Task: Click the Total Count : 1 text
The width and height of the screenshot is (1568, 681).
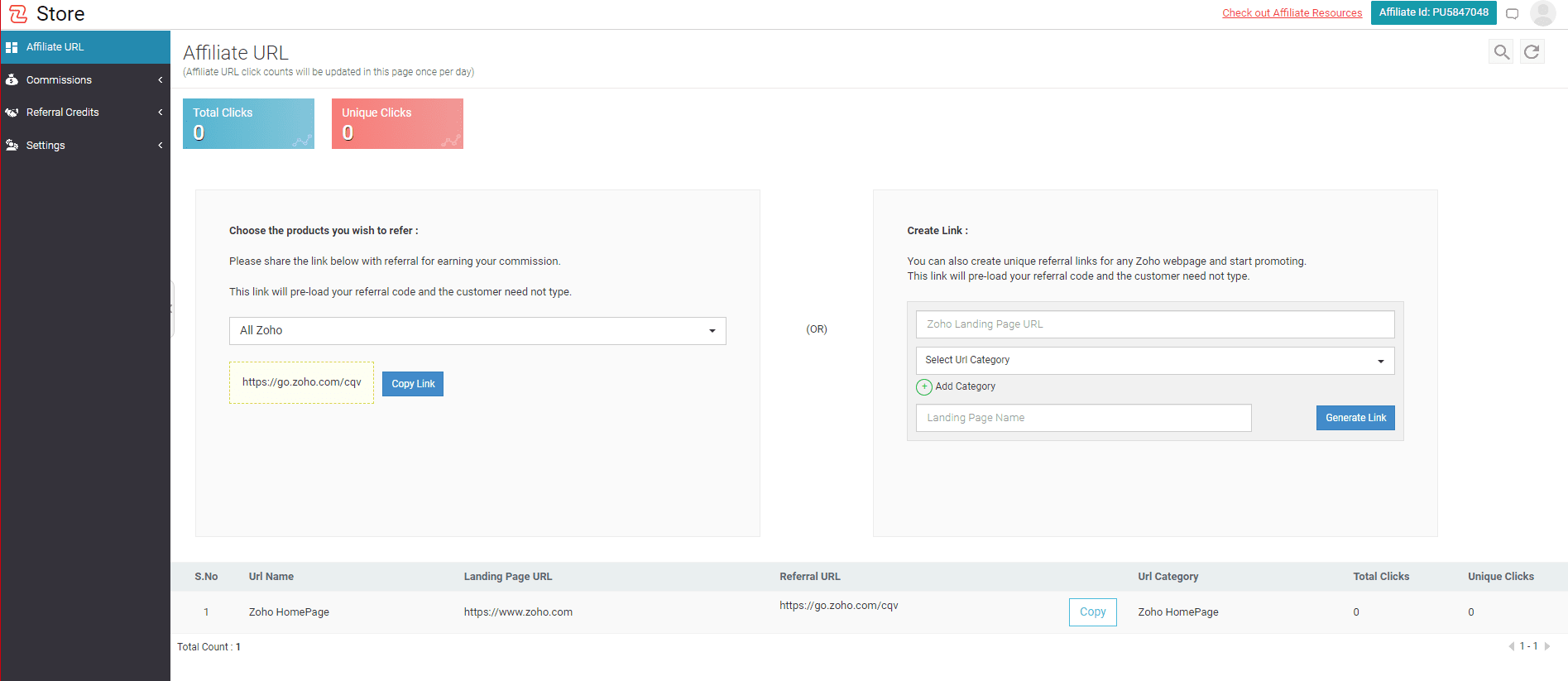Action: pyautogui.click(x=209, y=647)
